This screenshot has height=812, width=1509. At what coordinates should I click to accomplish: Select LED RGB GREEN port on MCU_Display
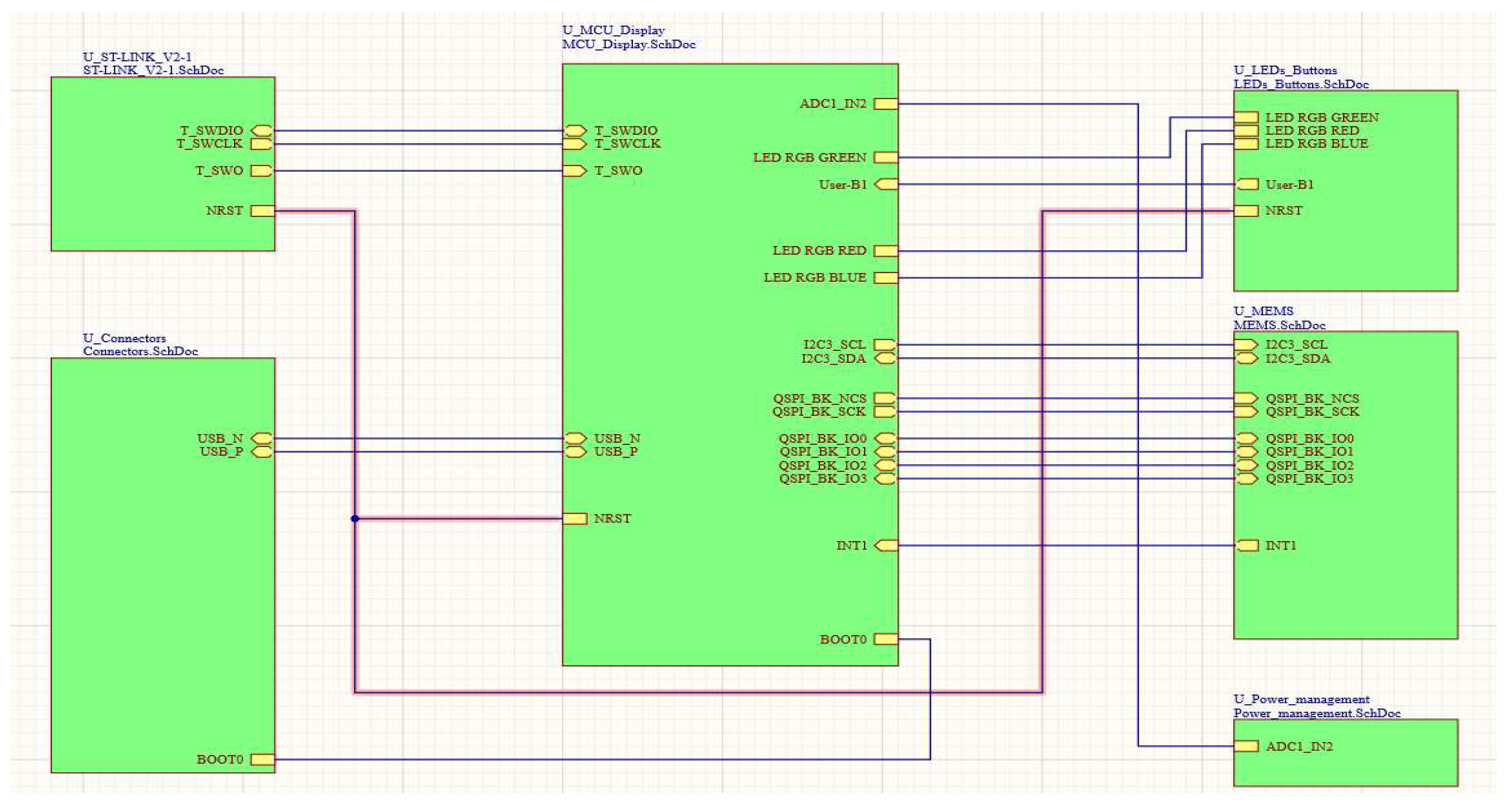[886, 157]
